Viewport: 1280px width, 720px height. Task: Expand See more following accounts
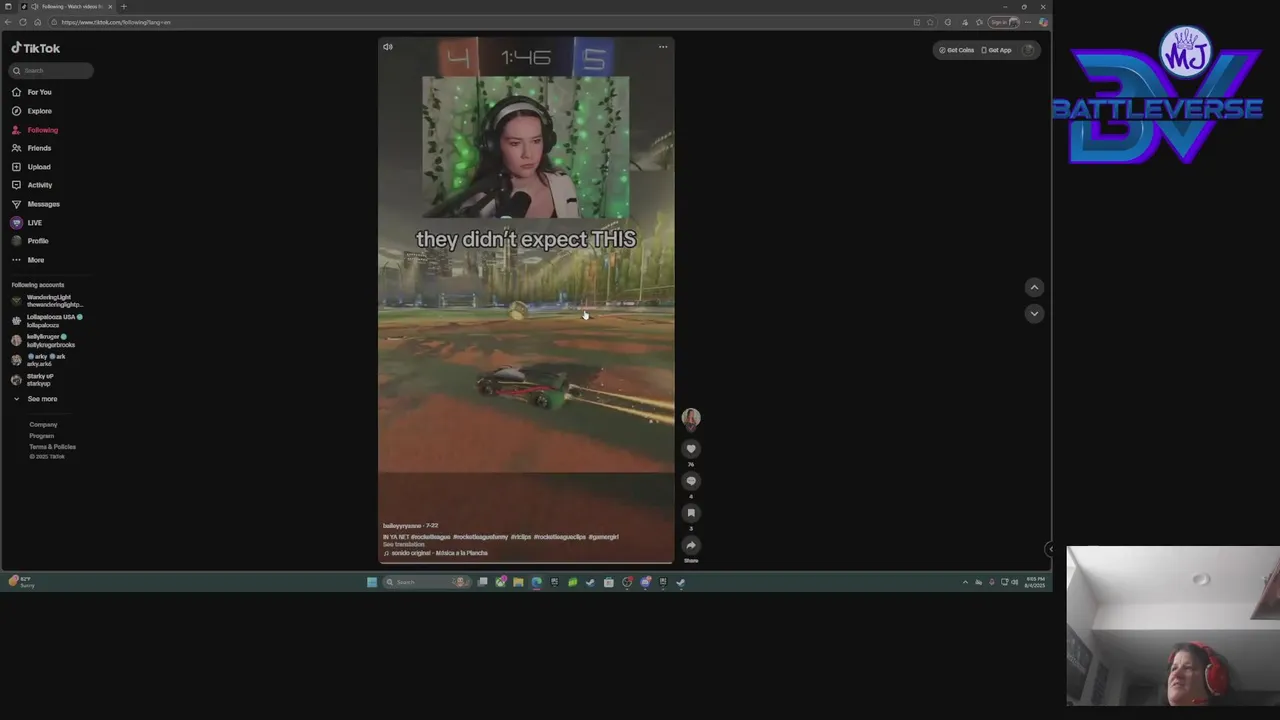point(42,399)
